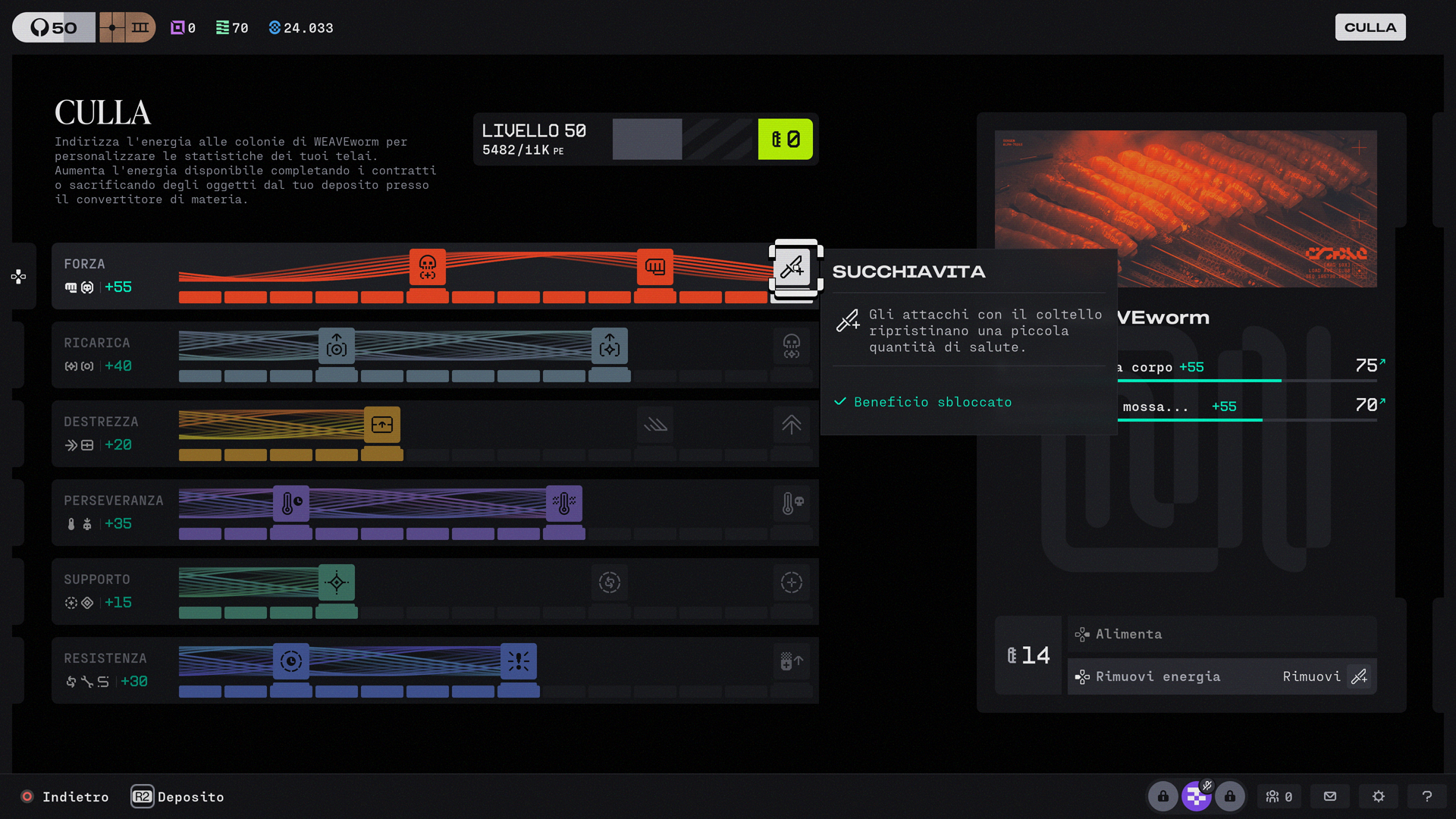Click the WEAVEworm colony thumbnail image
1456x819 pixels.
pos(1186,209)
